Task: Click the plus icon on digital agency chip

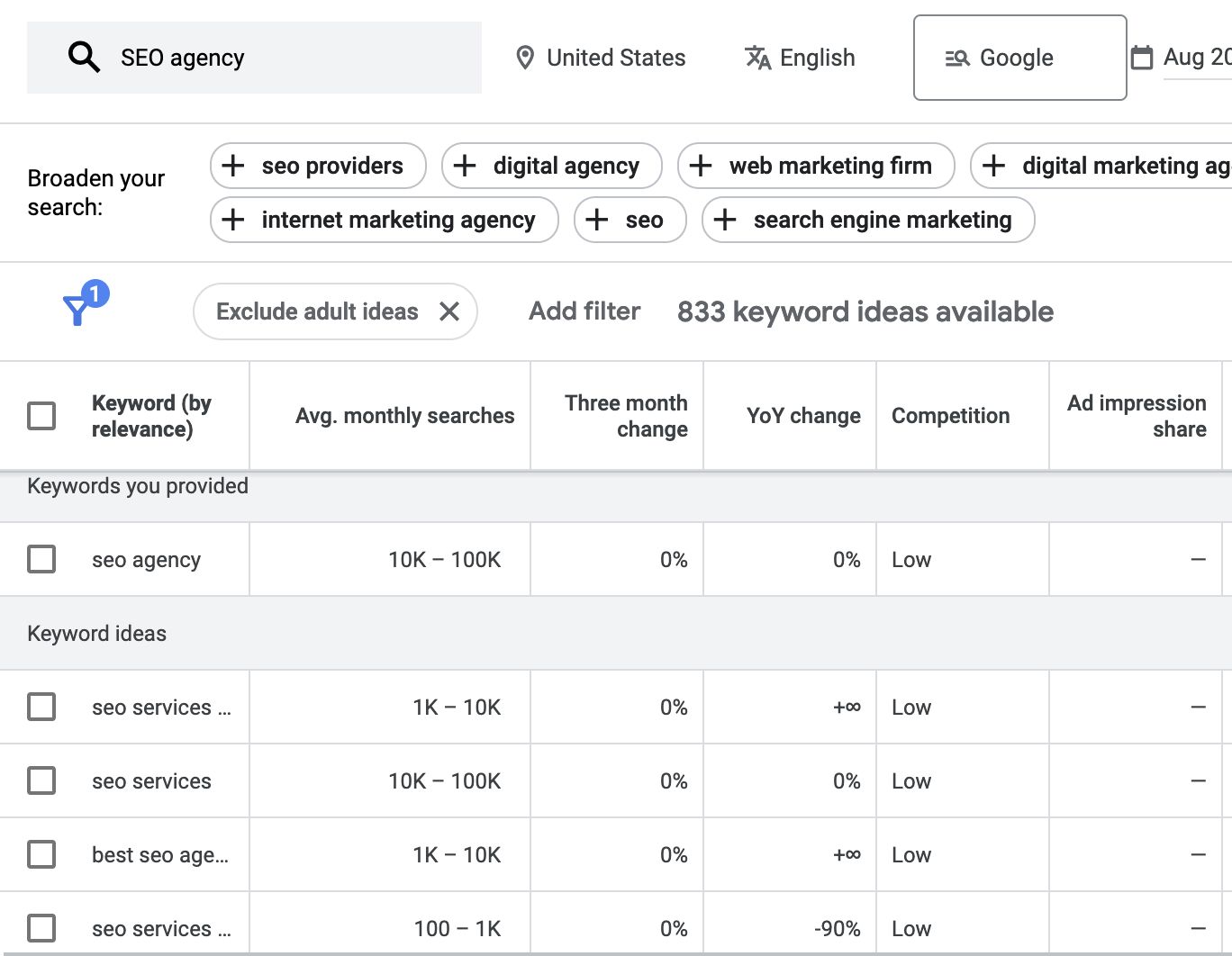Action: pyautogui.click(x=465, y=166)
